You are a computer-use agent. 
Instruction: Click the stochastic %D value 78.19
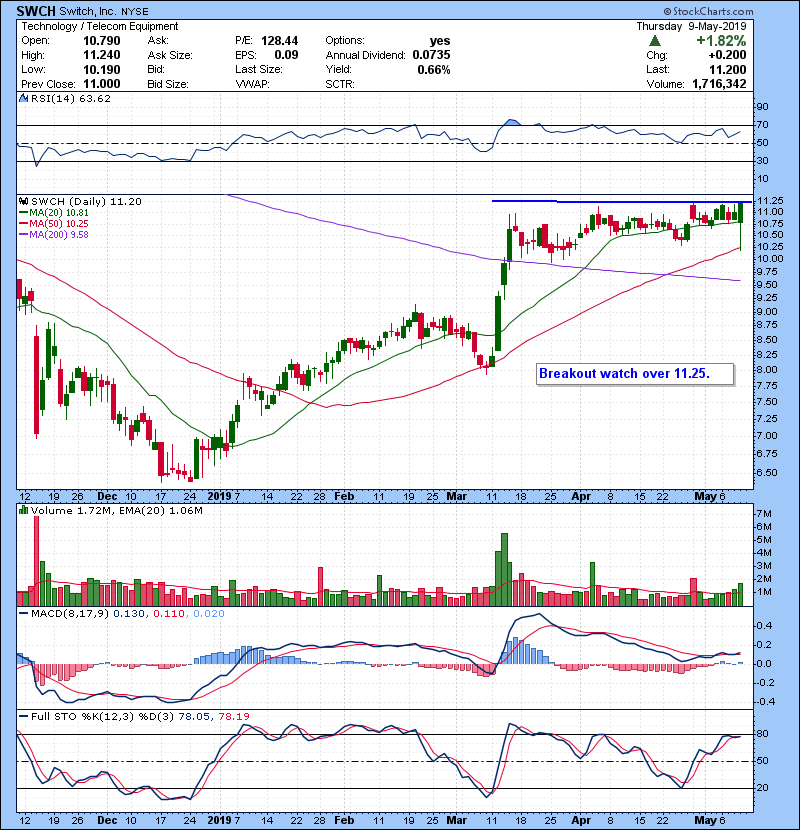click(x=233, y=716)
